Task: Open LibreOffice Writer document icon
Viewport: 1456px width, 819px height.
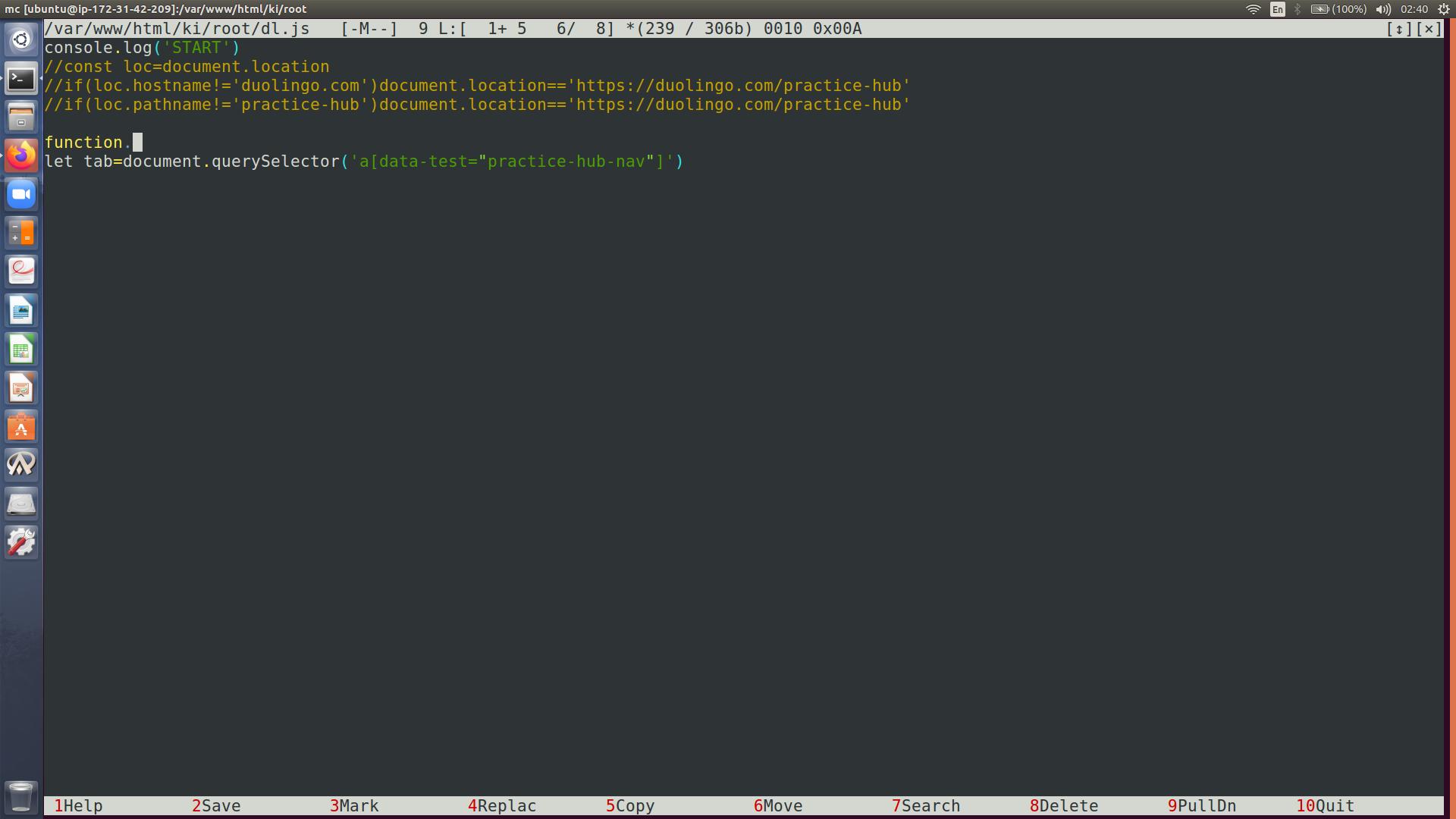Action: (x=21, y=311)
